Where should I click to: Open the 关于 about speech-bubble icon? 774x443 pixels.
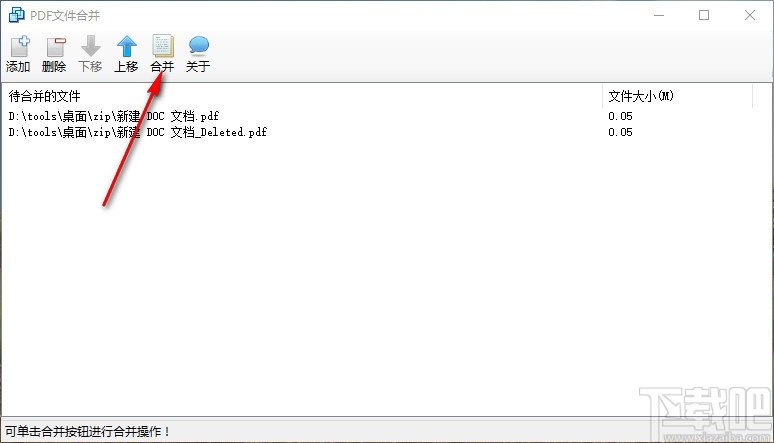click(198, 46)
